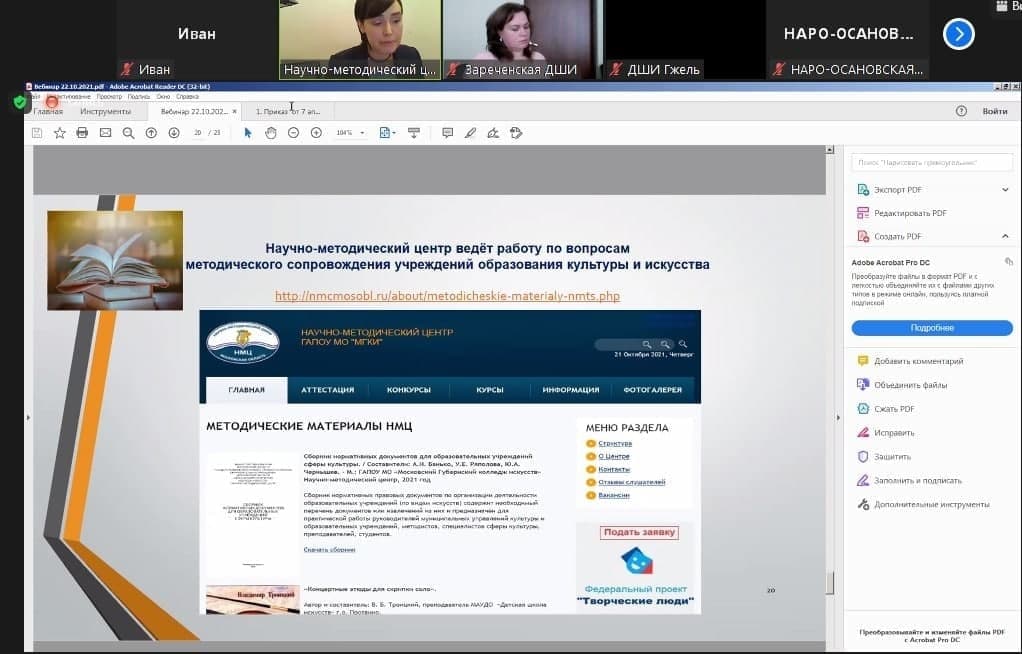
Task: Open the nmcmosobl.ru metodicheskie-materialy link
Action: click(x=447, y=296)
